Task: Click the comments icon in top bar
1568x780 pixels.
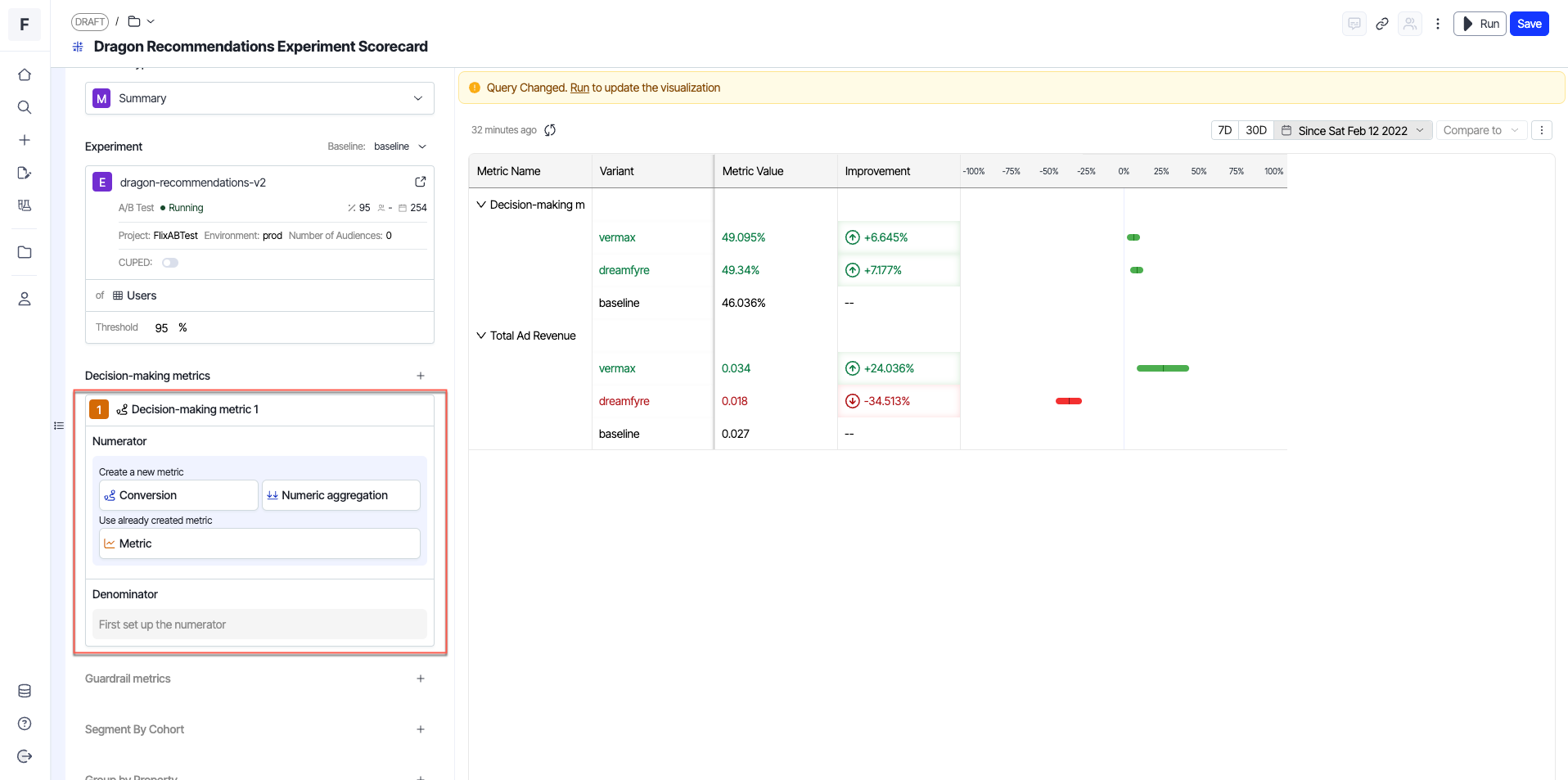Action: (x=1354, y=24)
